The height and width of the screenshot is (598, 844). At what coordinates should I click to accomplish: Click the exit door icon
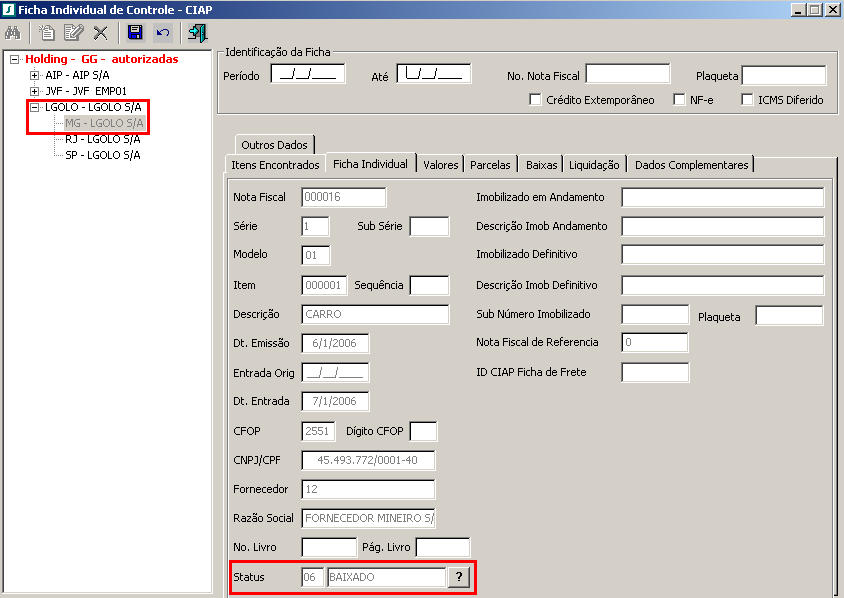pos(198,33)
